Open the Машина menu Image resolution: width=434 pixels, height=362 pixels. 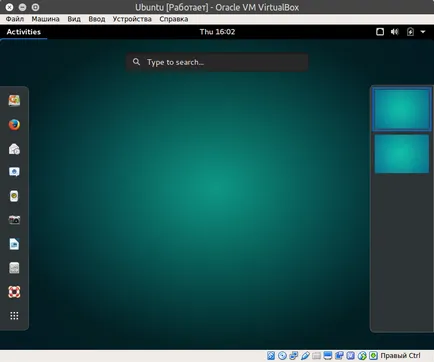click(46, 19)
